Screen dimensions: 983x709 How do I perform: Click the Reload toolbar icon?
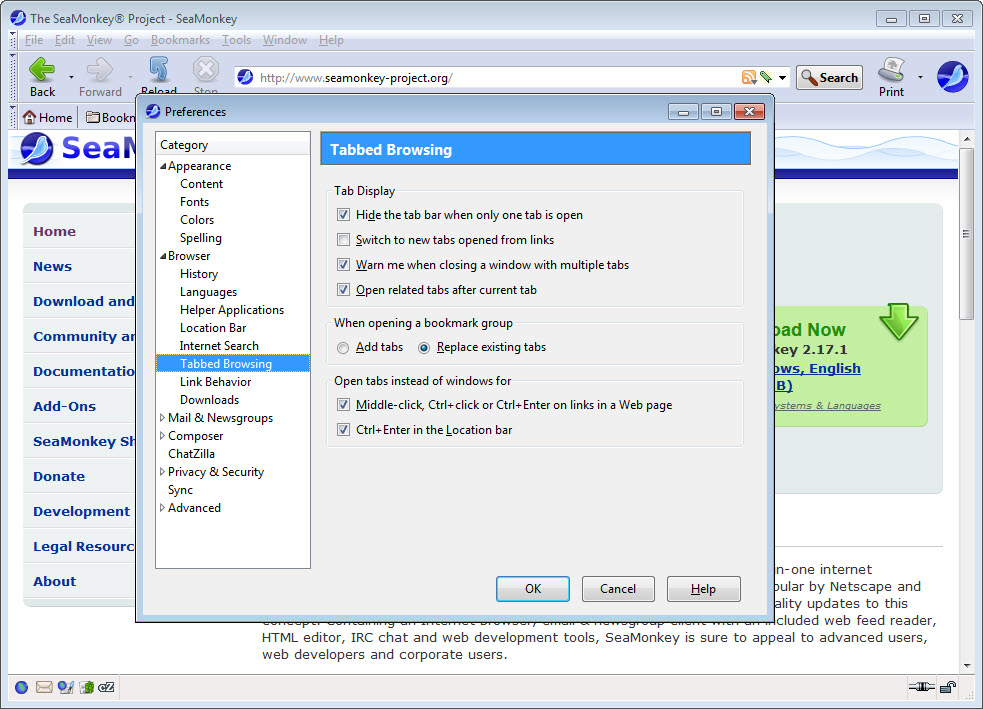click(x=159, y=69)
